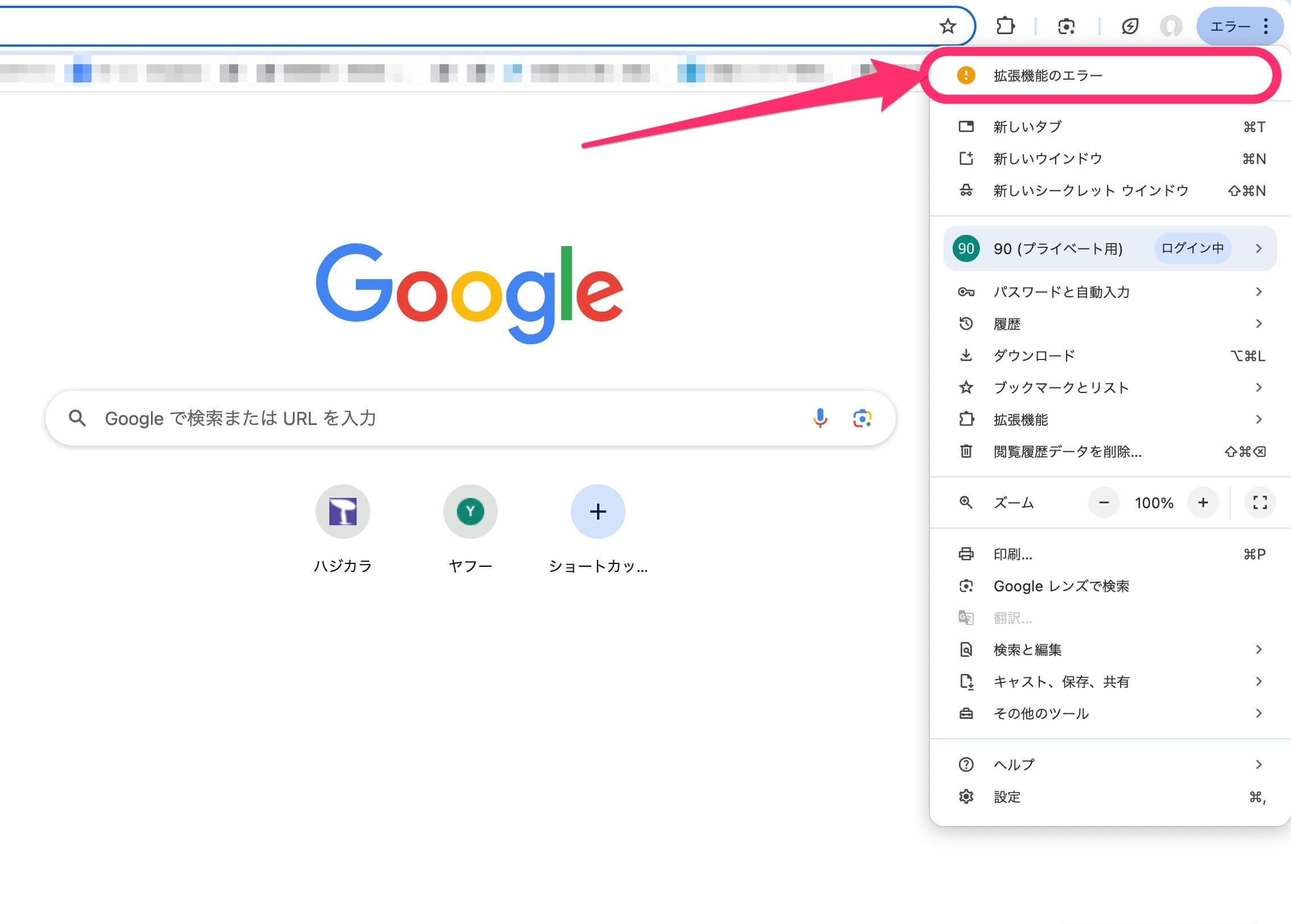Start voice search with microphone icon

coord(820,418)
